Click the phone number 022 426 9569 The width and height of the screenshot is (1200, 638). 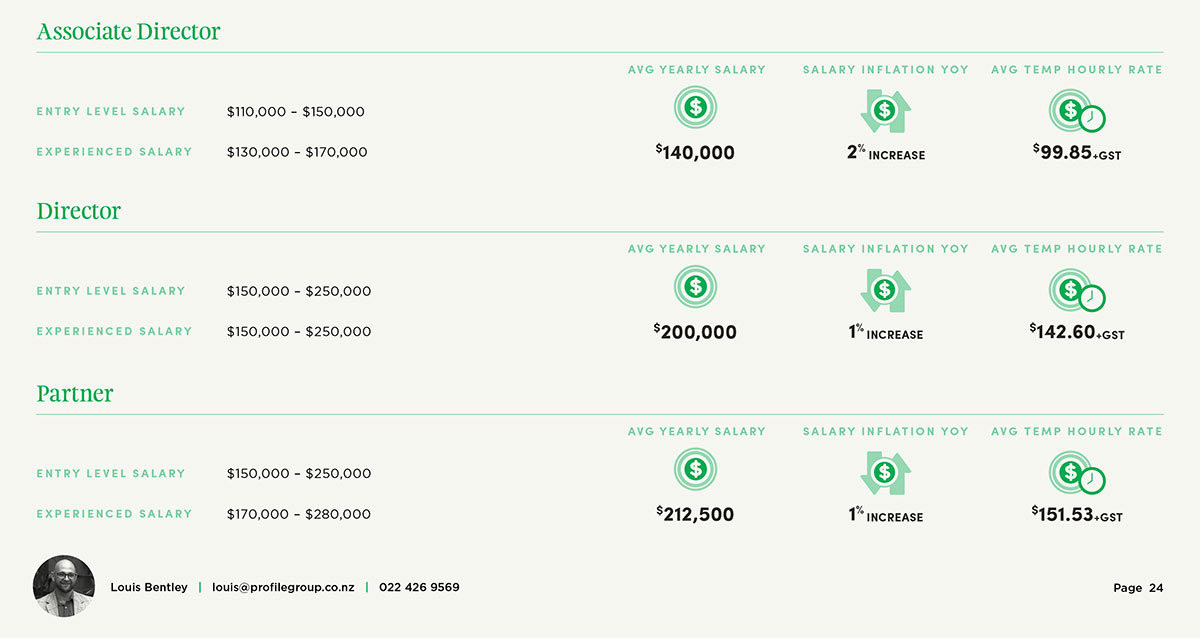tap(419, 588)
